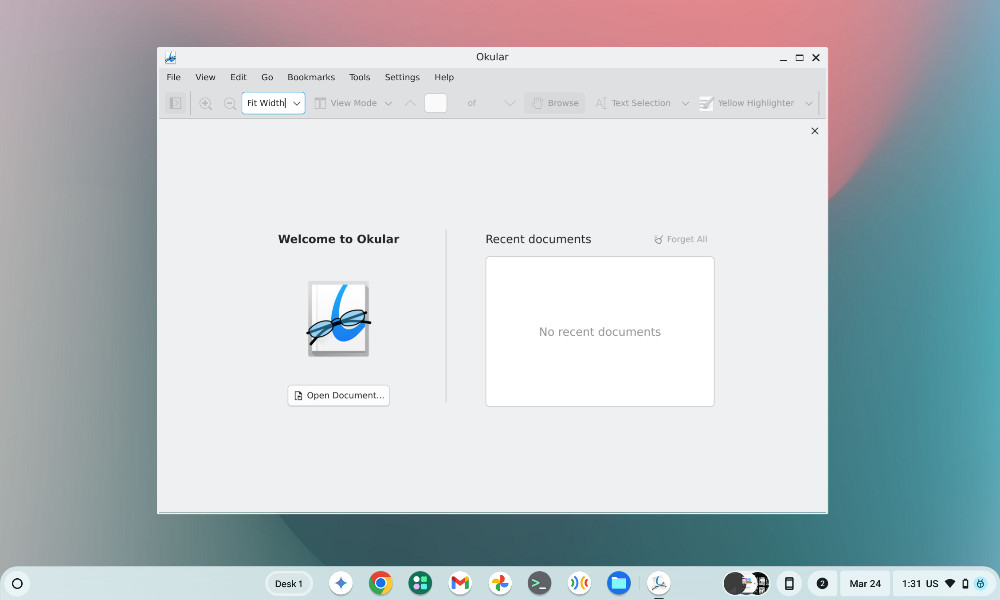
Task: Click the zoom in magnifier icon
Action: (x=205, y=103)
